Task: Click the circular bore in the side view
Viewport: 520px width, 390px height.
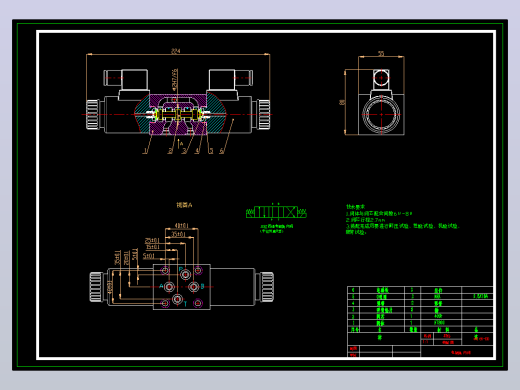Action: pyautogui.click(x=381, y=114)
